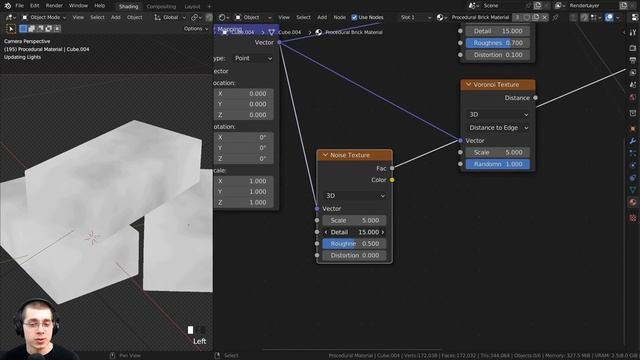Screen dimensions: 640x360
Task: Click the Blender logo icon
Action: tap(7, 6)
